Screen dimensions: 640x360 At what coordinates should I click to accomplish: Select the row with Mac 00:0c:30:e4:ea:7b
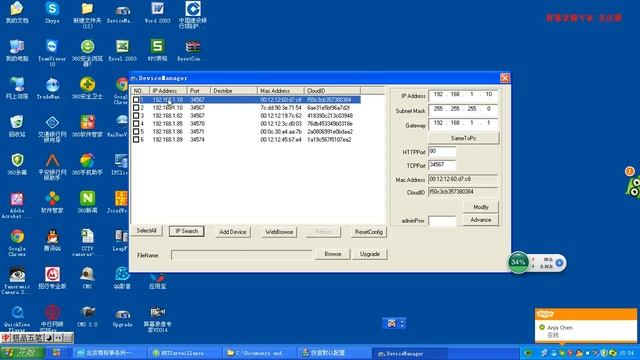tap(247, 131)
